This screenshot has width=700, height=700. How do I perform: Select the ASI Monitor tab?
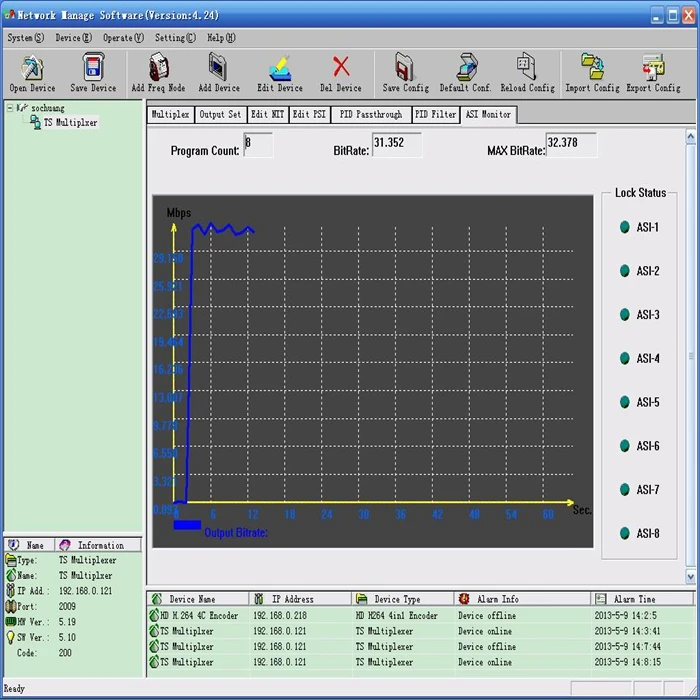coord(488,115)
